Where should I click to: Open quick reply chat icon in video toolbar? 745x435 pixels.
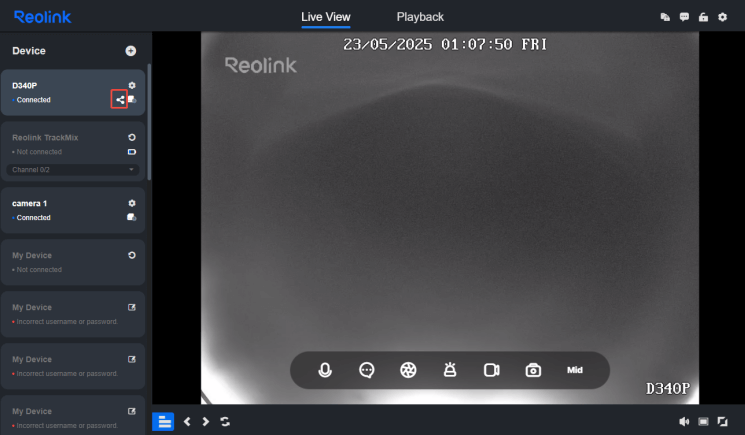[x=366, y=370]
